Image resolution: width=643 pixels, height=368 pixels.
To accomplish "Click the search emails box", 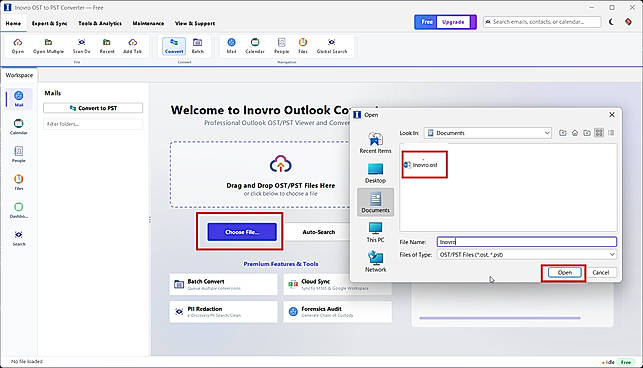I will (x=542, y=22).
